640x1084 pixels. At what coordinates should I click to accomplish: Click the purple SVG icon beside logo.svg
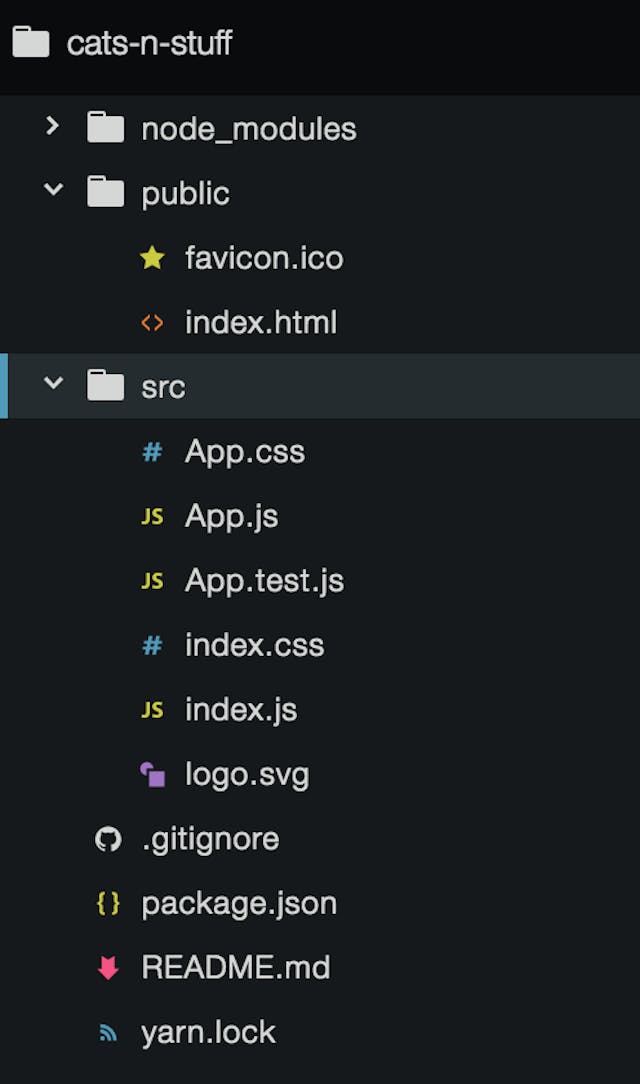pyautogui.click(x=152, y=774)
